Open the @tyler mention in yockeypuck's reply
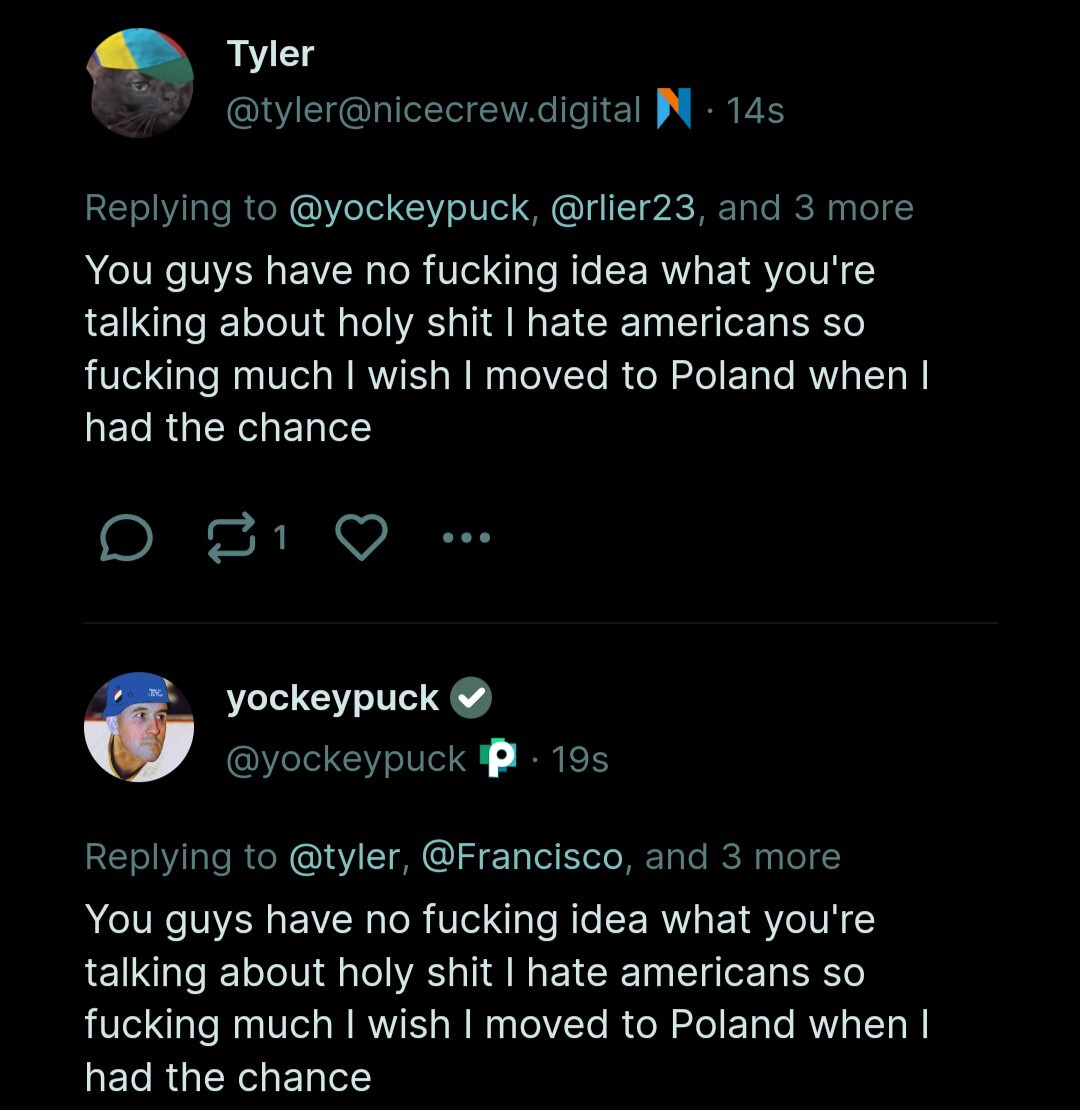Viewport: 1080px width, 1110px height. click(345, 857)
